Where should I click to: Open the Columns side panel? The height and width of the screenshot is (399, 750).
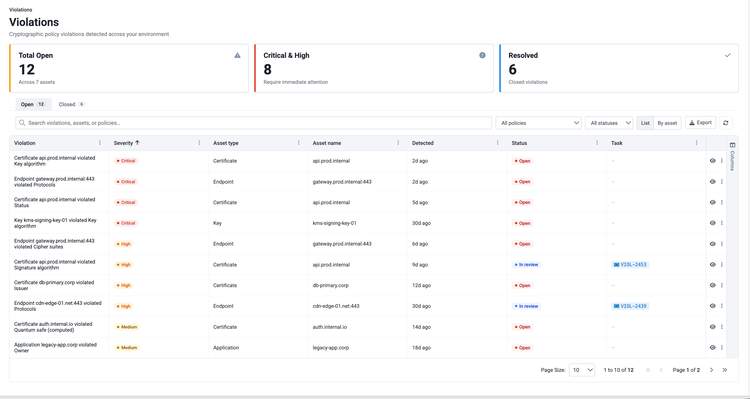732,156
